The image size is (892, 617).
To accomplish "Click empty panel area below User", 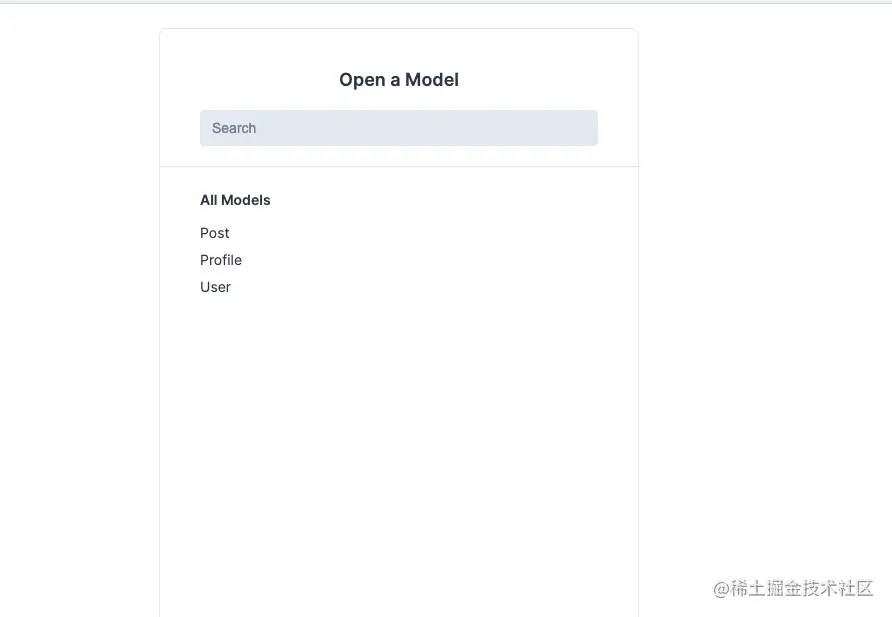I will pos(399,444).
